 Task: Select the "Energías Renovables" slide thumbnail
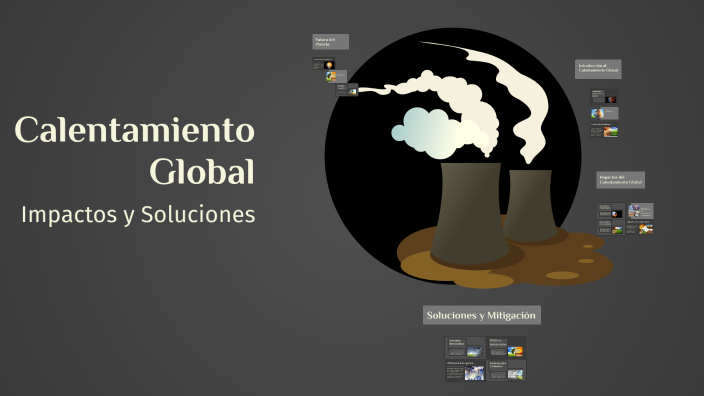point(465,348)
